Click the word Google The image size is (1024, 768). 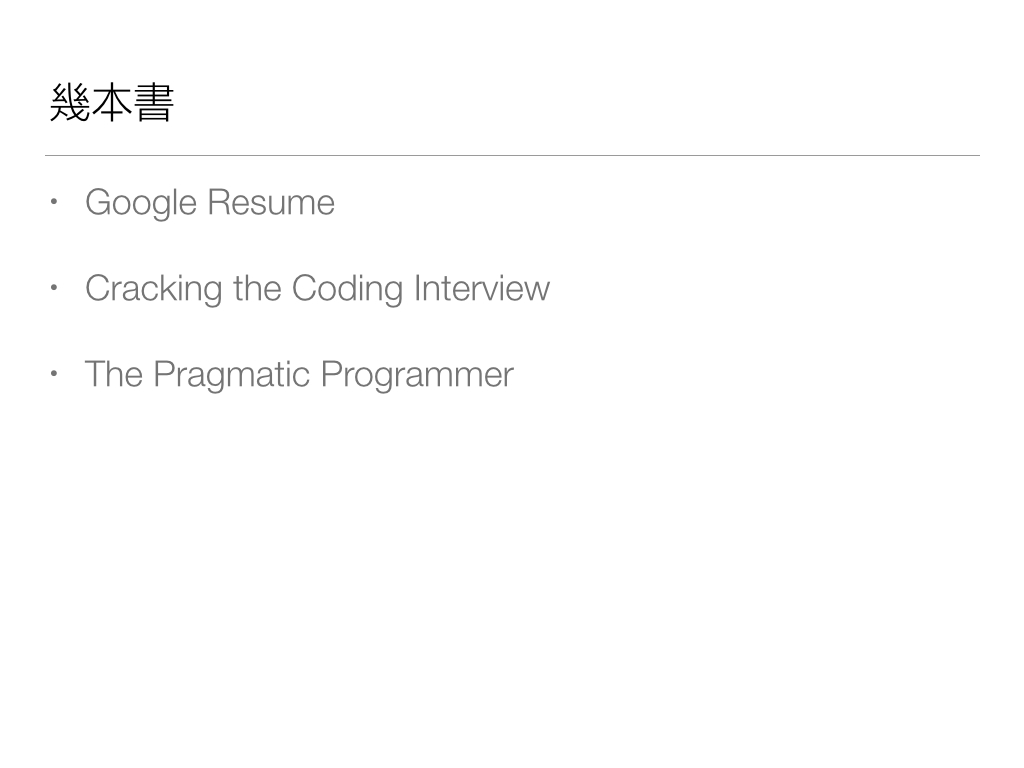pos(141,203)
